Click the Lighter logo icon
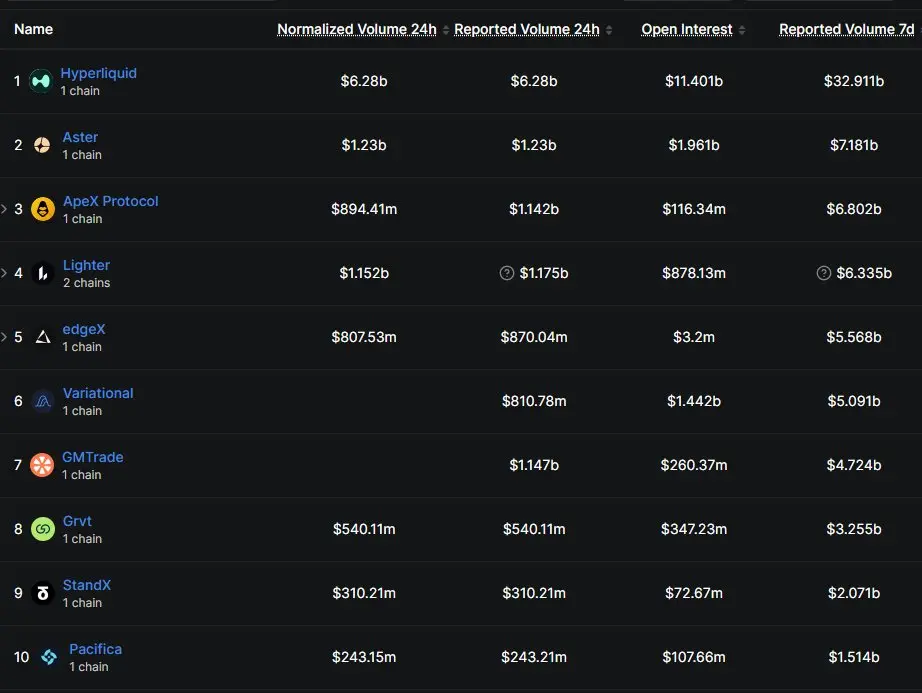 pos(43,273)
